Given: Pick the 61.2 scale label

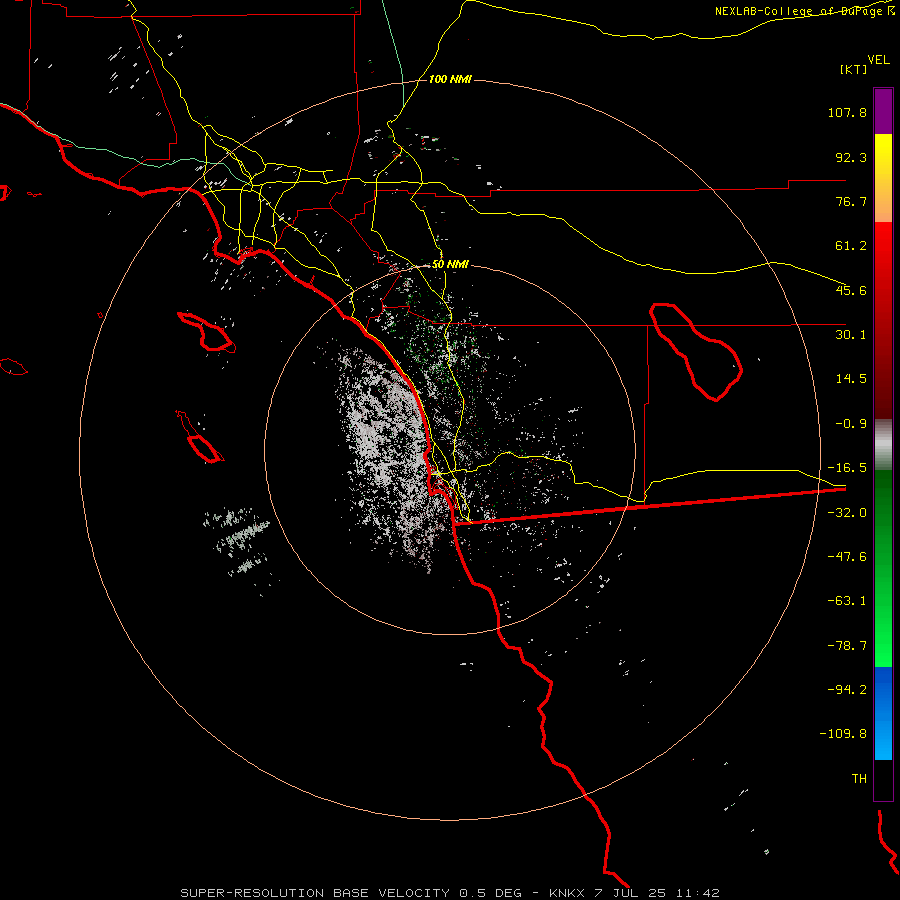Looking at the screenshot, I should (851, 246).
